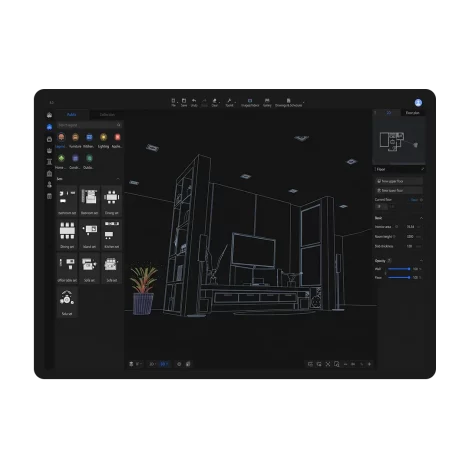Open the Gallery icon in toolbar
The height and width of the screenshot is (469, 469).
[267, 102]
